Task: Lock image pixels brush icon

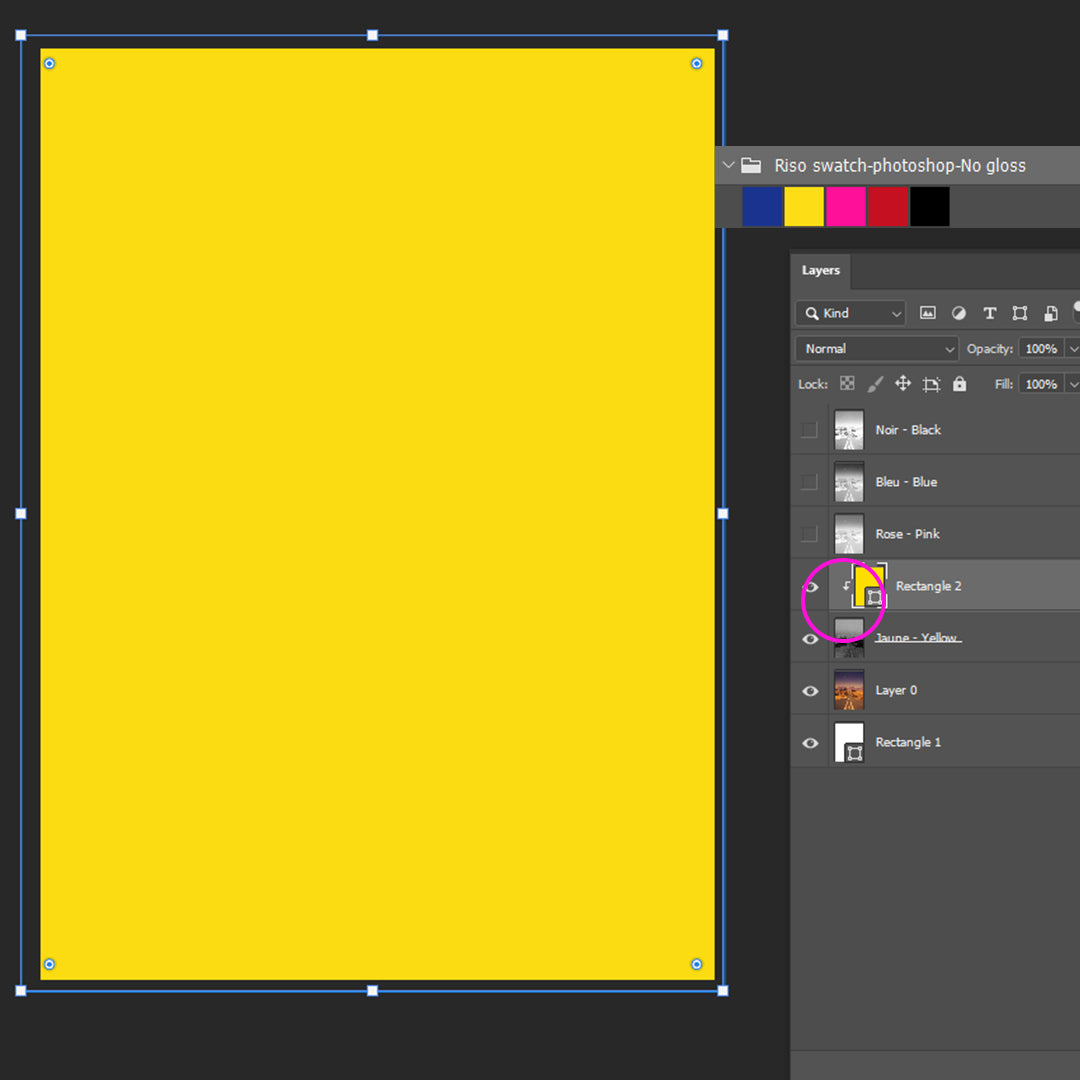Action: (x=875, y=384)
